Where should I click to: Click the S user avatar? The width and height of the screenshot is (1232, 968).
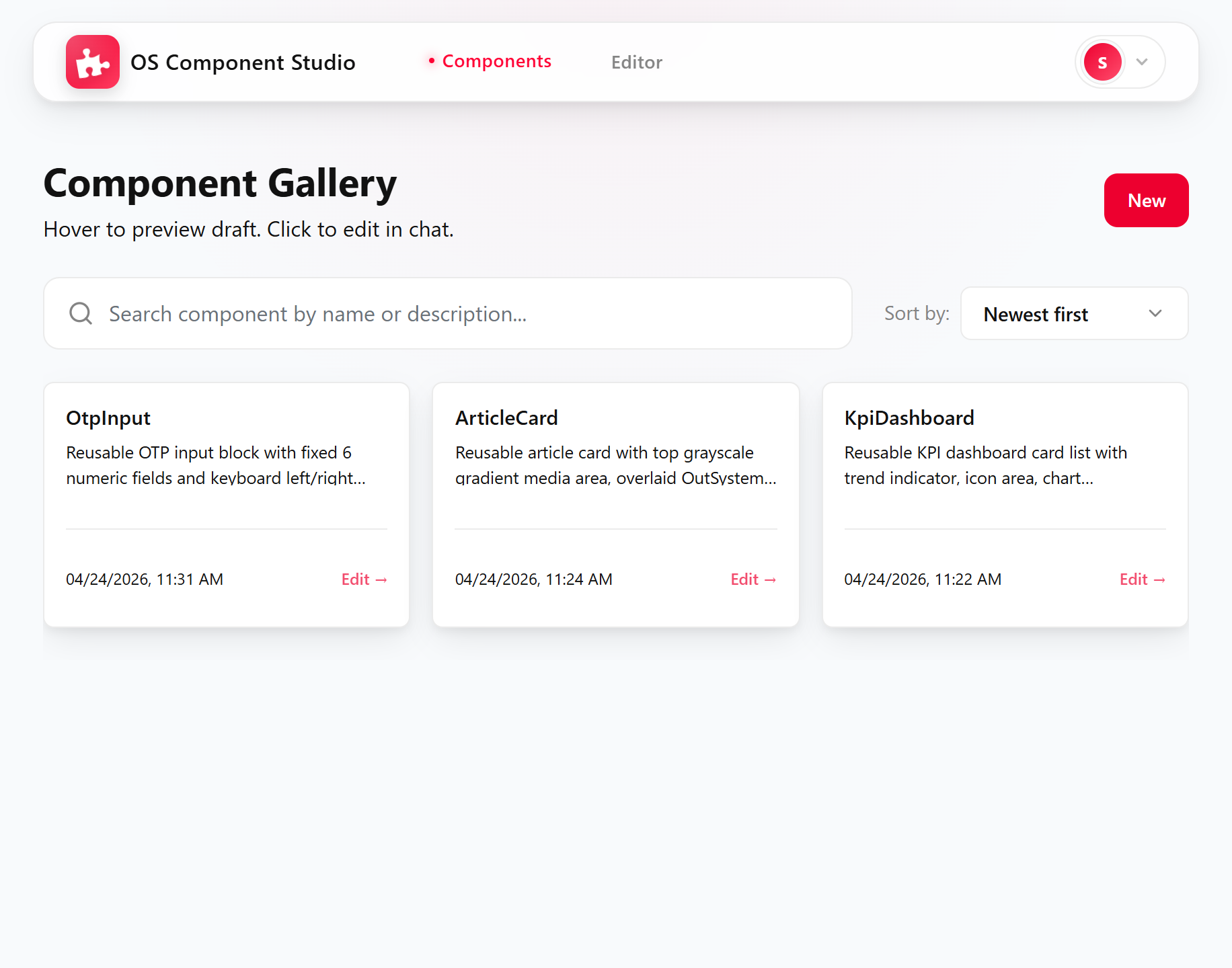(x=1102, y=62)
